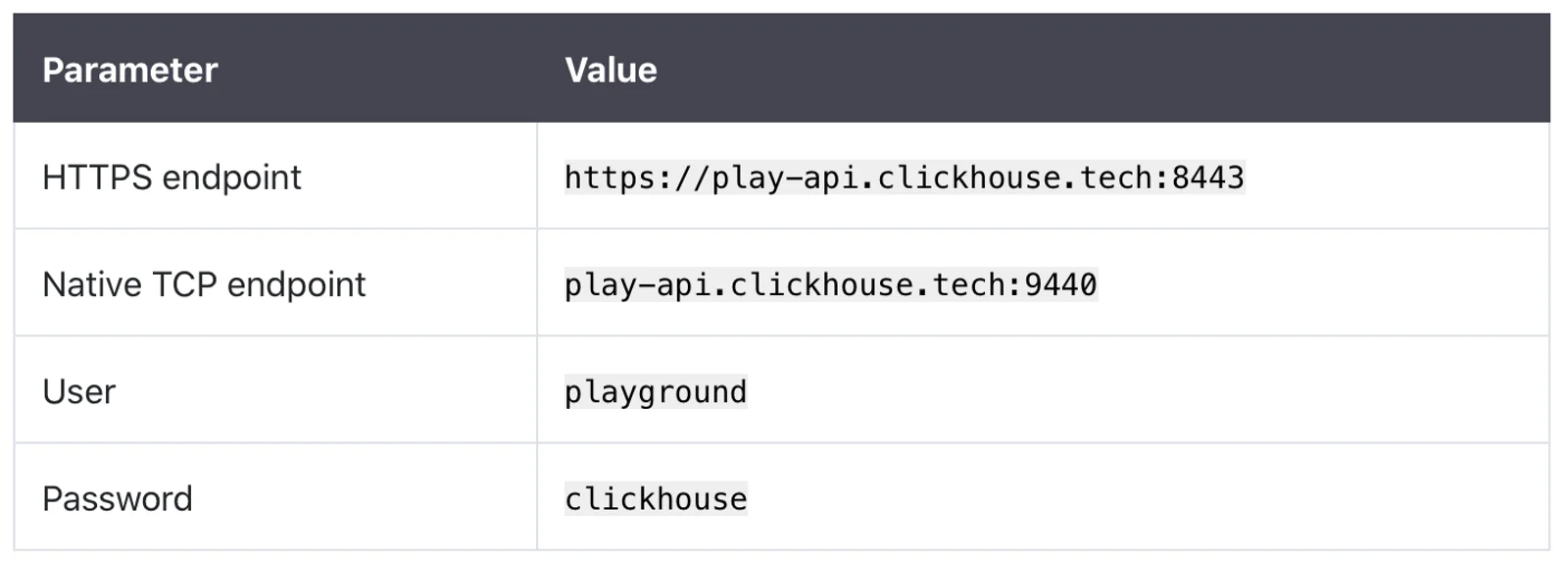Click the clickhouse password code value
1568x562 pixels.
click(x=656, y=498)
